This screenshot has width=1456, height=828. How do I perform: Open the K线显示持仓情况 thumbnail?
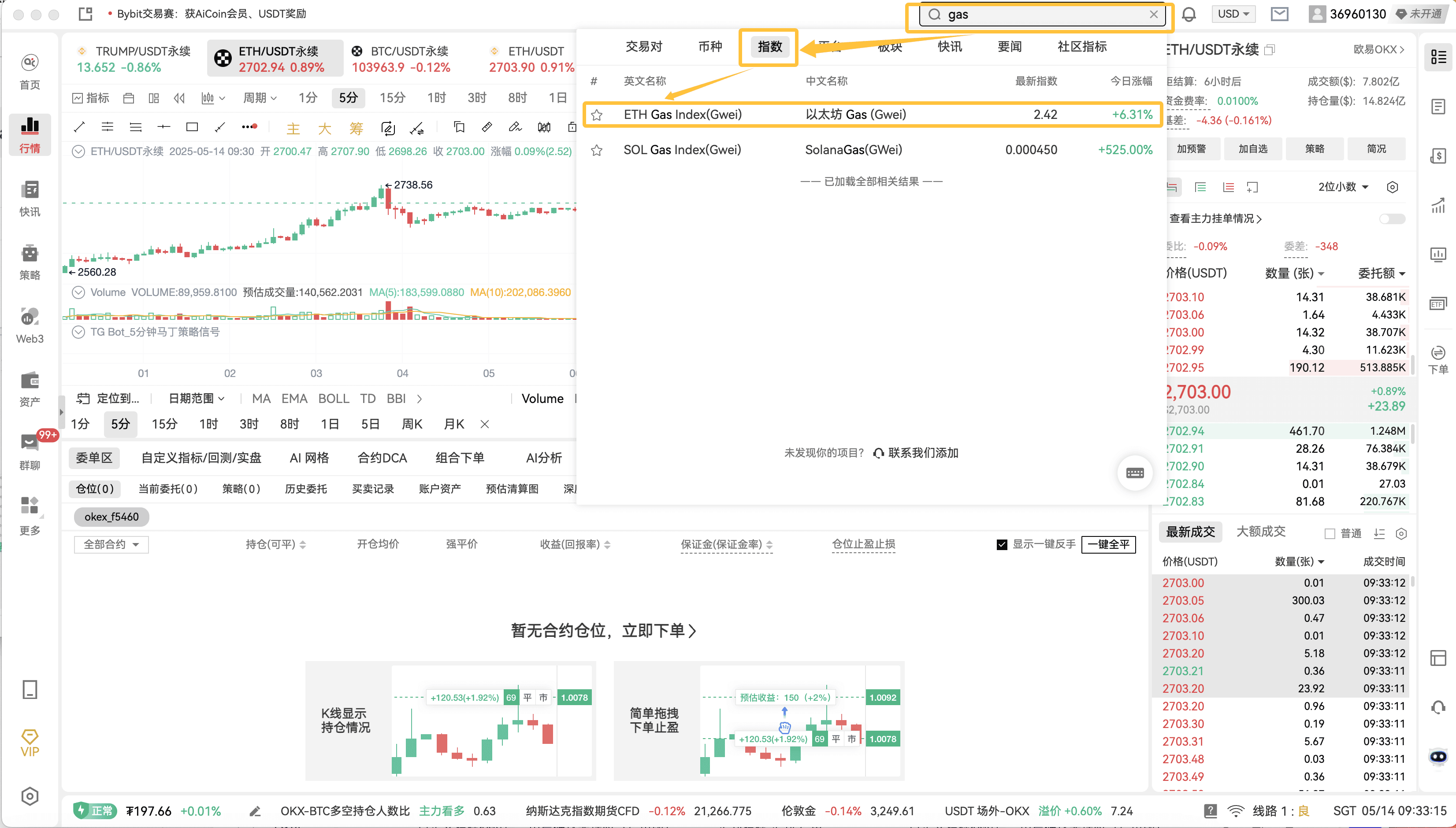[450, 721]
